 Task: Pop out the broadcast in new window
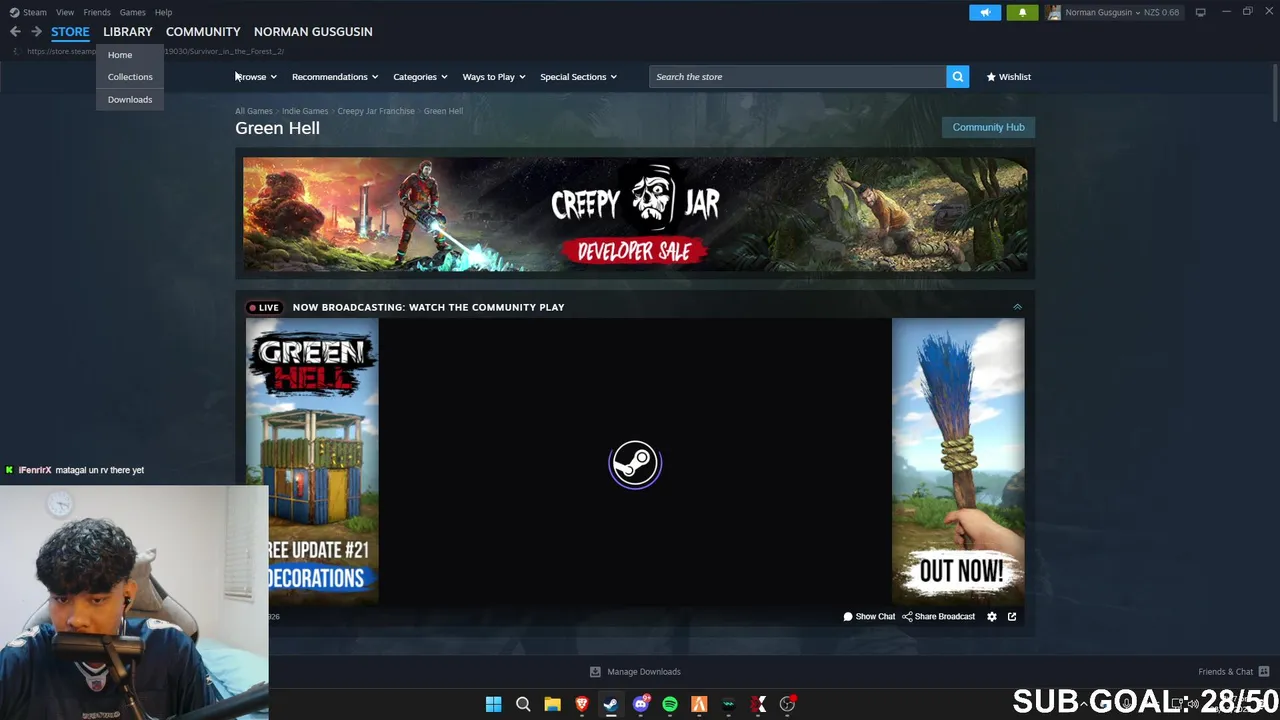tap(1012, 616)
